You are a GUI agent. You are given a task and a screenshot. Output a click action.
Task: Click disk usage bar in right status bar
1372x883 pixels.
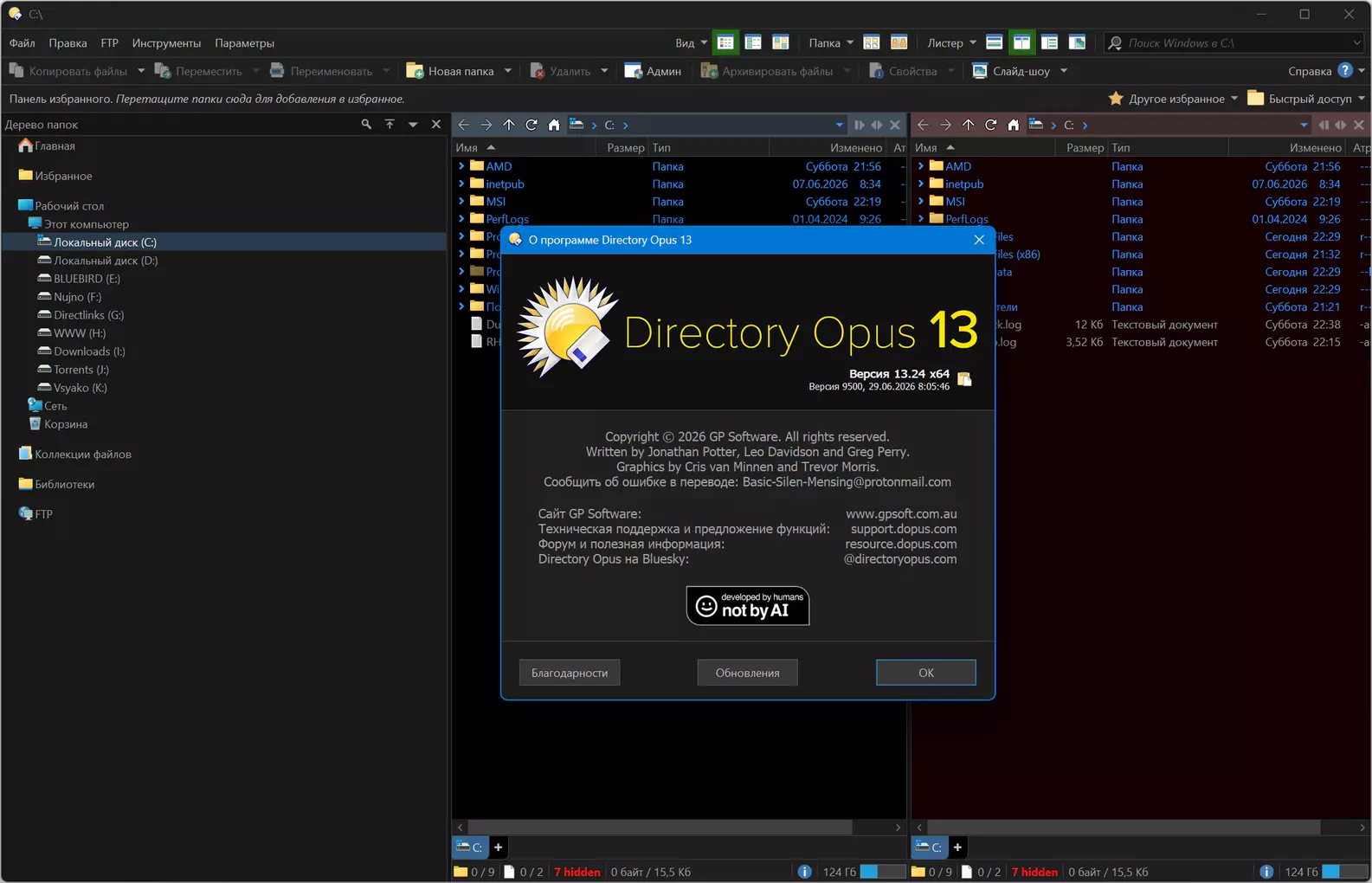(x=1344, y=872)
